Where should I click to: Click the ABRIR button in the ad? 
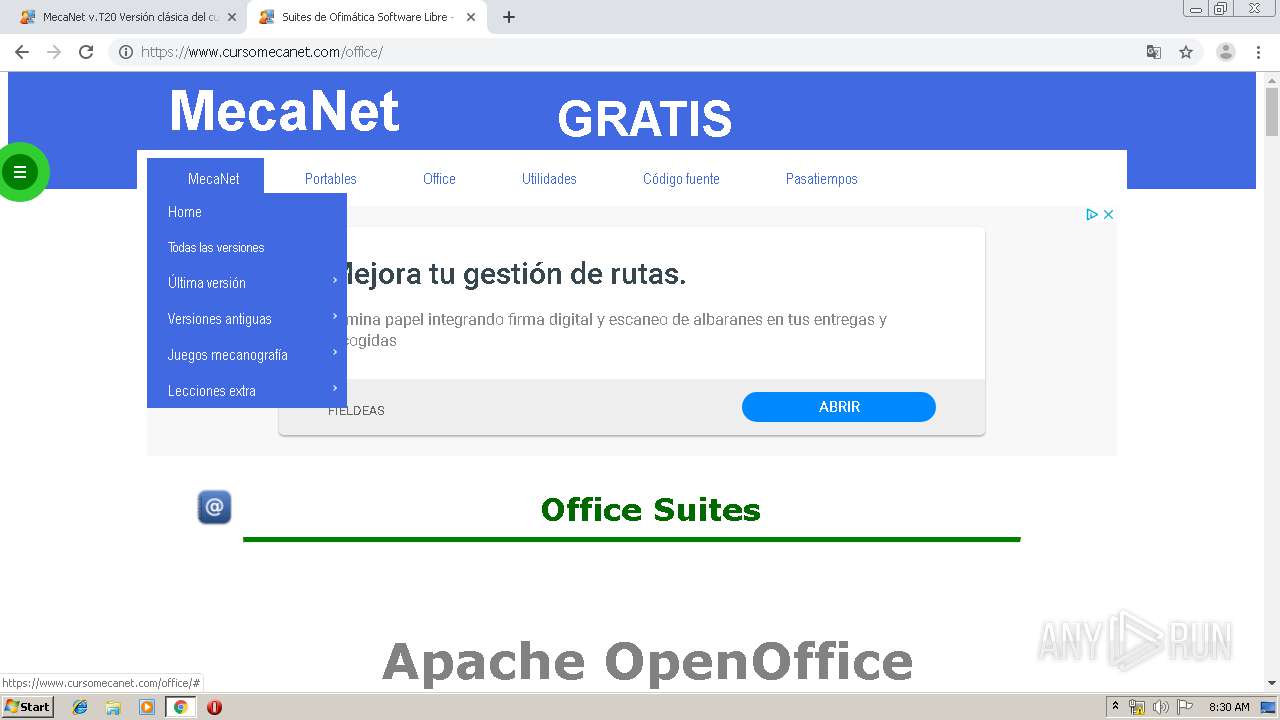tap(839, 407)
